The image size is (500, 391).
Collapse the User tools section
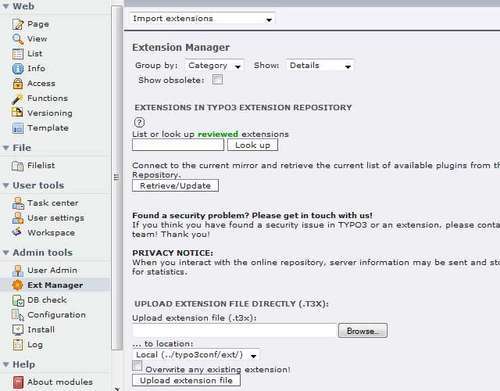[5, 185]
